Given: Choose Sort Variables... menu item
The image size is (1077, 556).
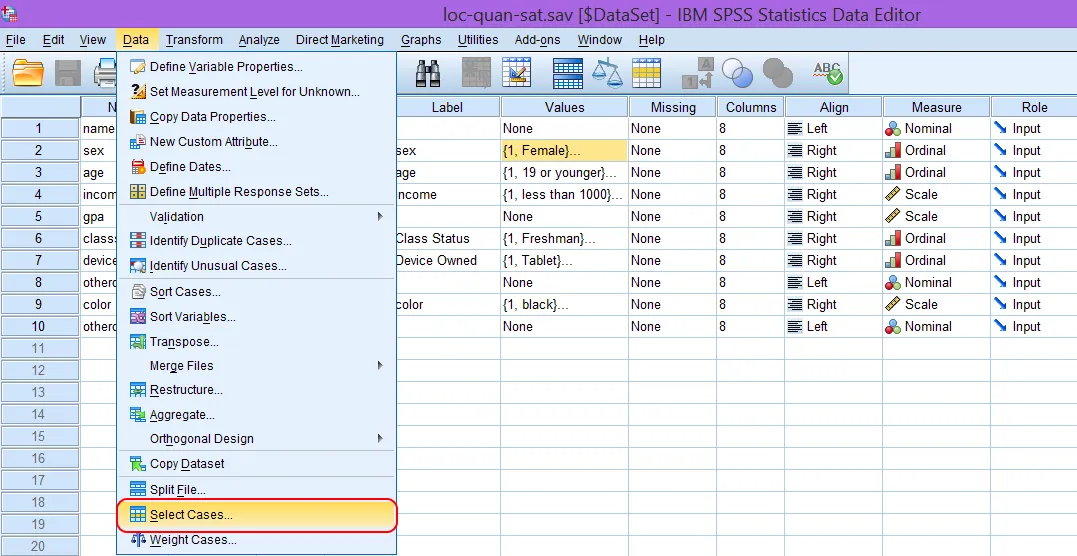Looking at the screenshot, I should [257, 317].
